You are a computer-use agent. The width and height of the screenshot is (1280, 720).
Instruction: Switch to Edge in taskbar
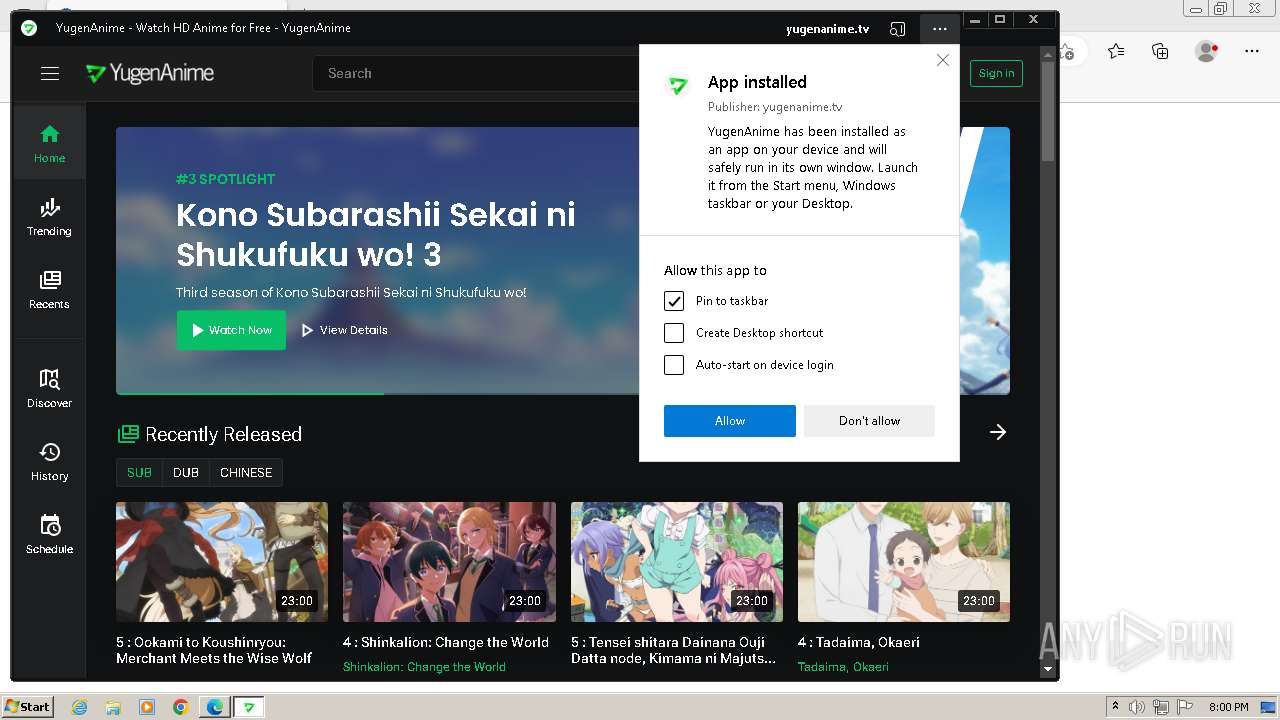click(215, 707)
